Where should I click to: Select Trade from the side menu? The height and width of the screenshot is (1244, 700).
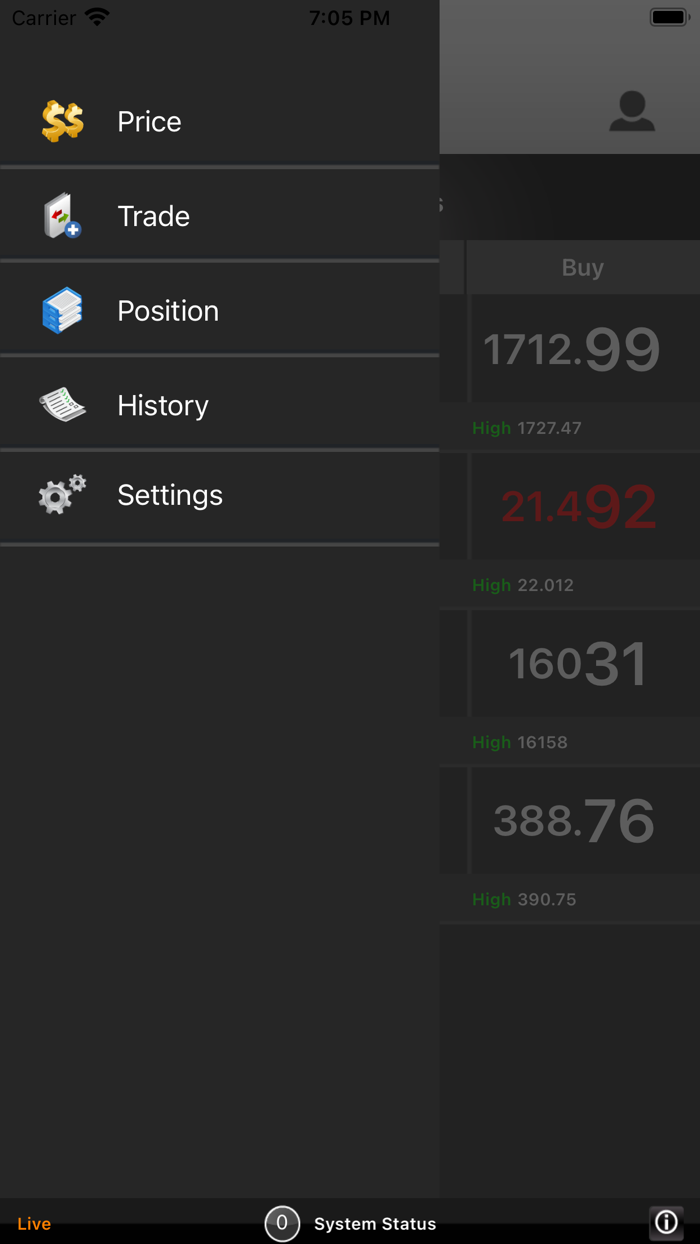click(153, 216)
